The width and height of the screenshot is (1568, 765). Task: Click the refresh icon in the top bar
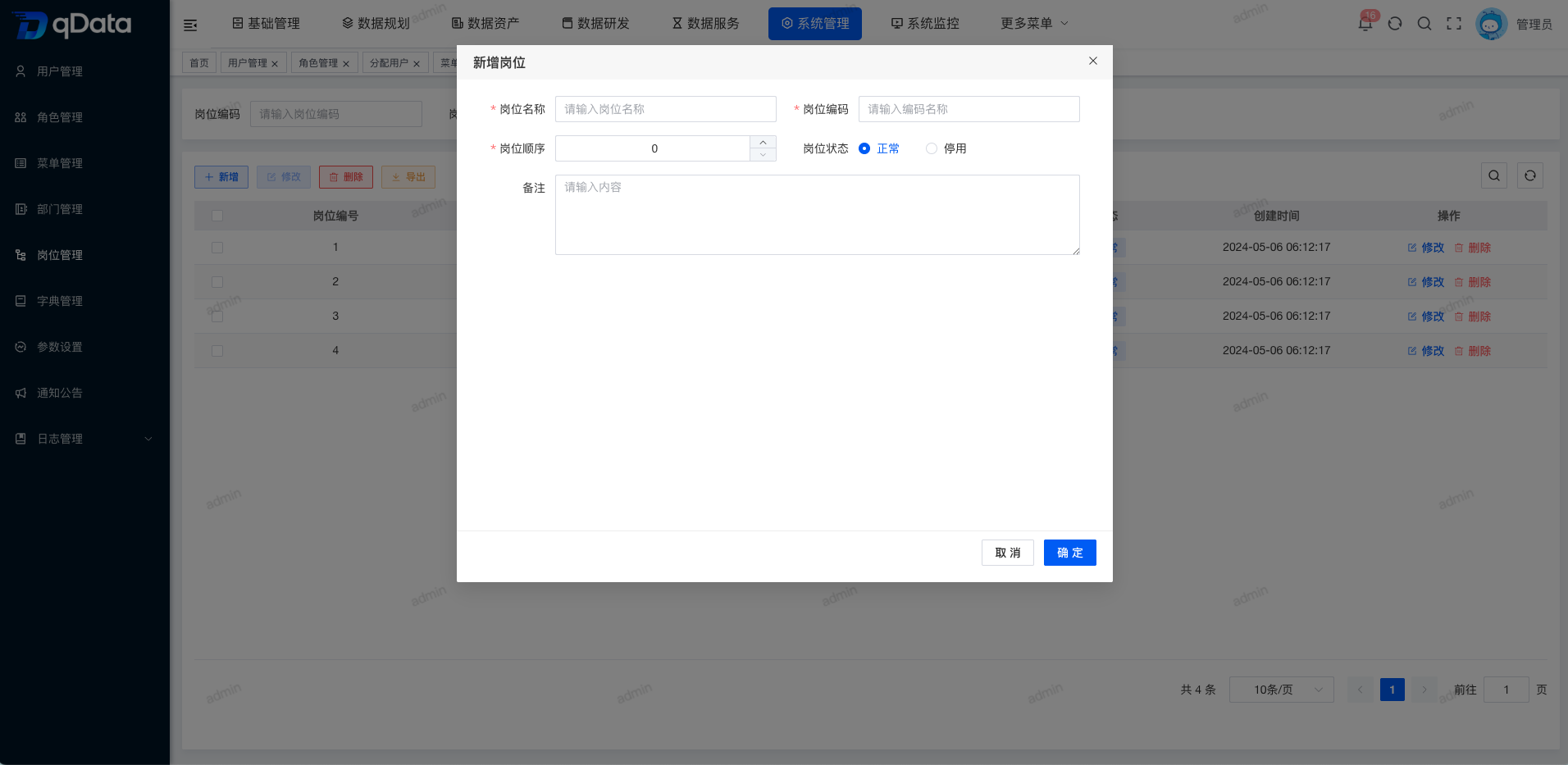(1395, 24)
